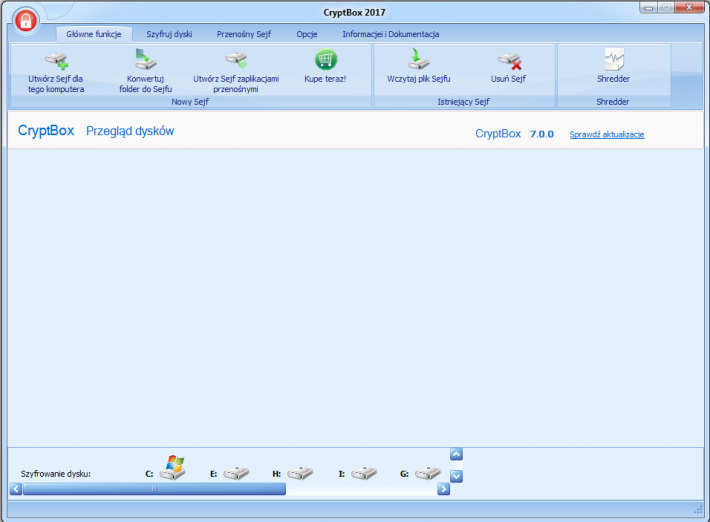Open Informacjei i Dokumentacja tab
The image size is (710, 522).
(x=390, y=34)
